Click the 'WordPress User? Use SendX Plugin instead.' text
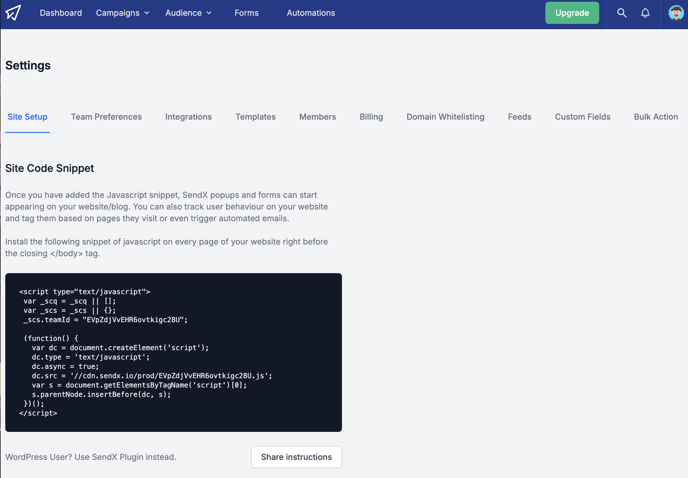 click(91, 457)
